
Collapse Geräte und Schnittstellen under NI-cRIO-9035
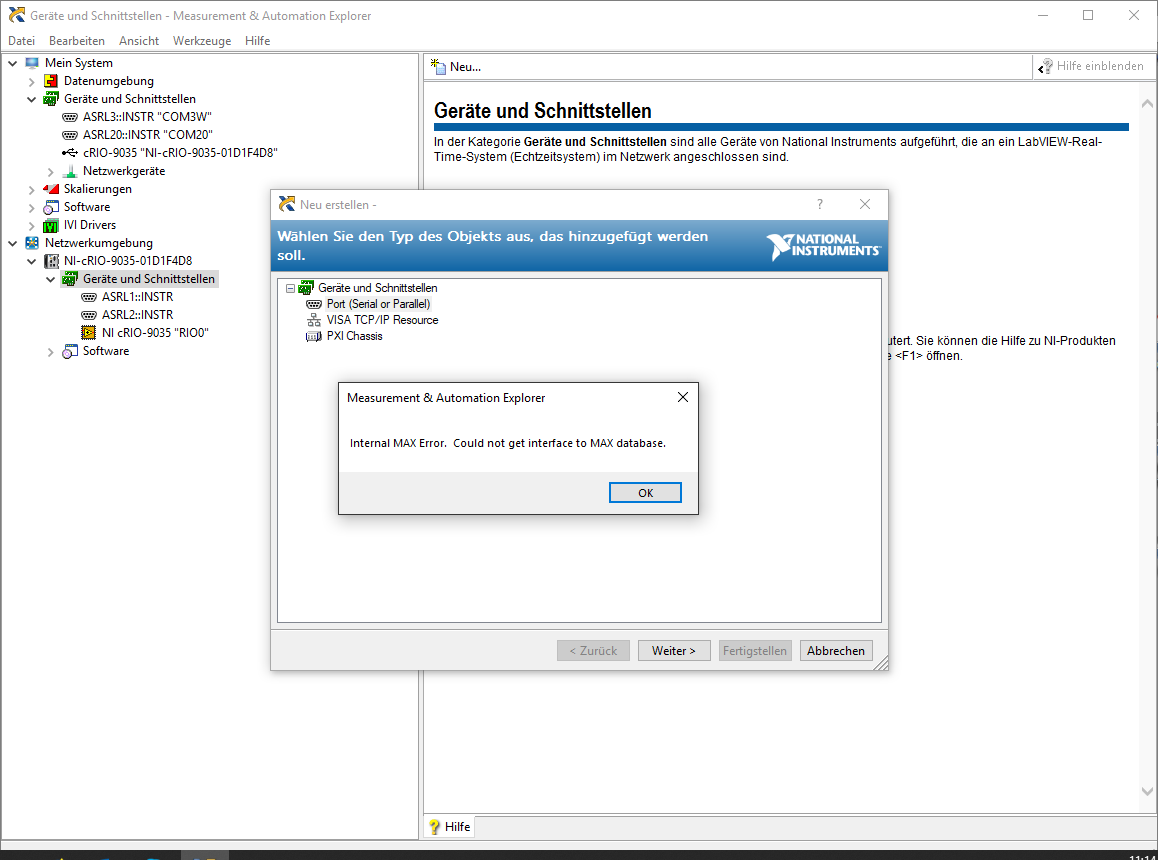[x=51, y=279]
